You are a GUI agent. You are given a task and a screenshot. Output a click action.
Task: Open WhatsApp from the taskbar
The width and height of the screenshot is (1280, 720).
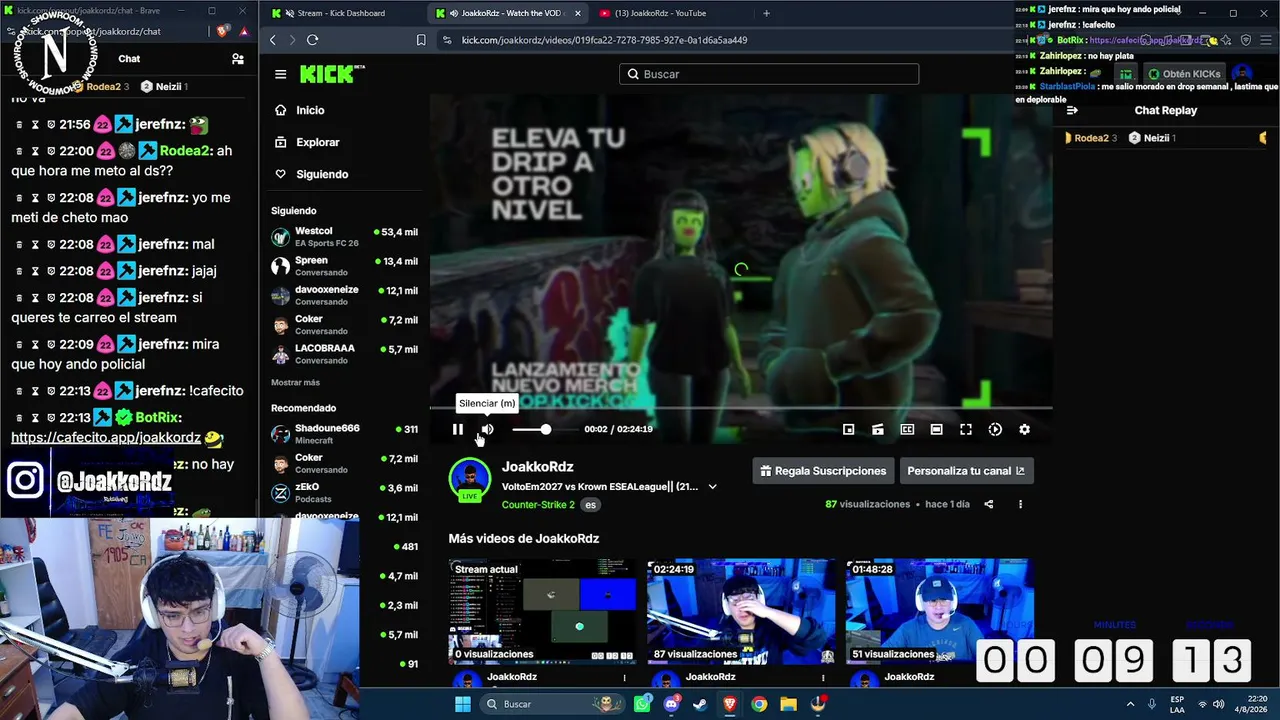[x=642, y=704]
